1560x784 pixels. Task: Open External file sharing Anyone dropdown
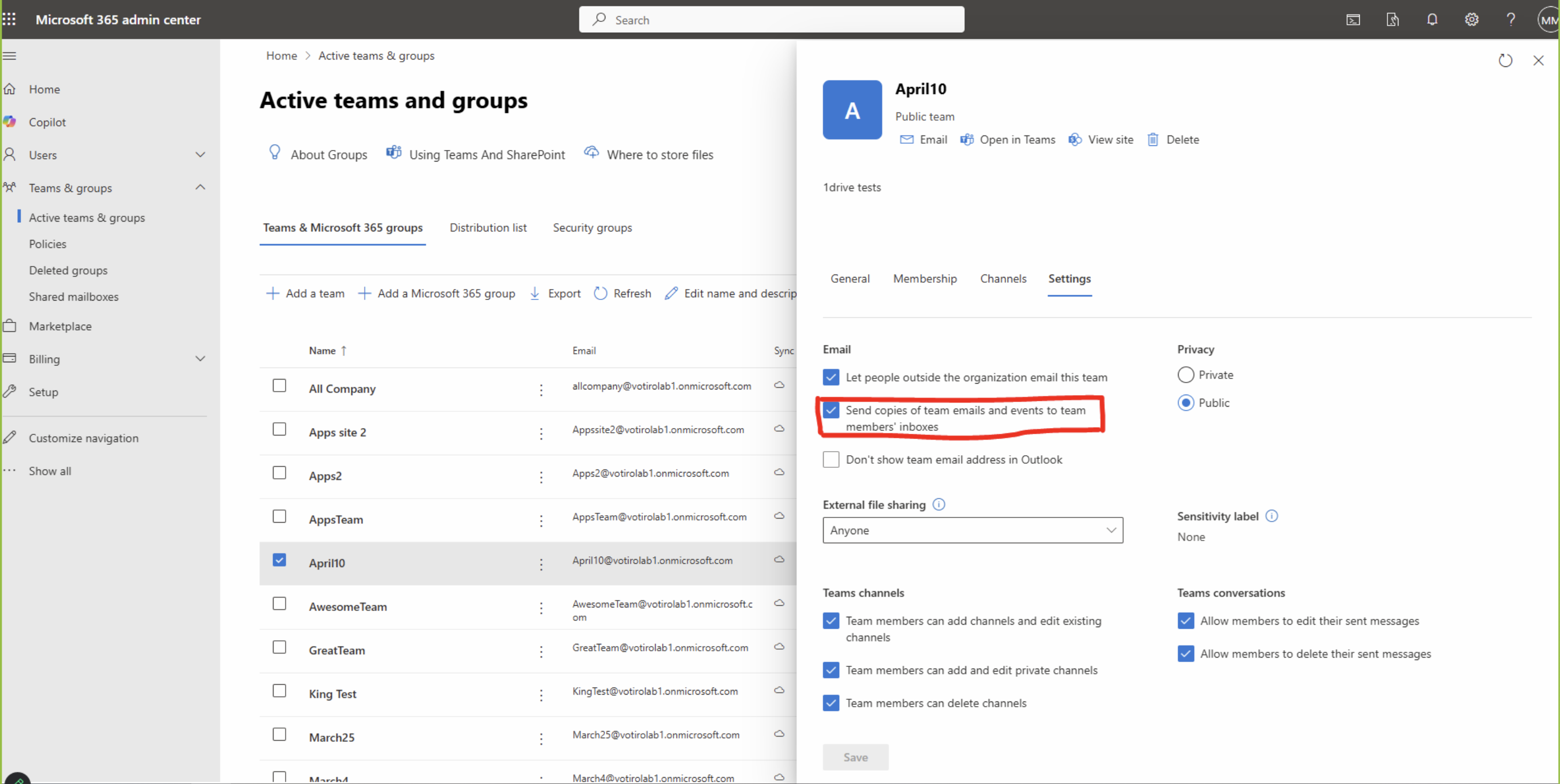tap(972, 530)
